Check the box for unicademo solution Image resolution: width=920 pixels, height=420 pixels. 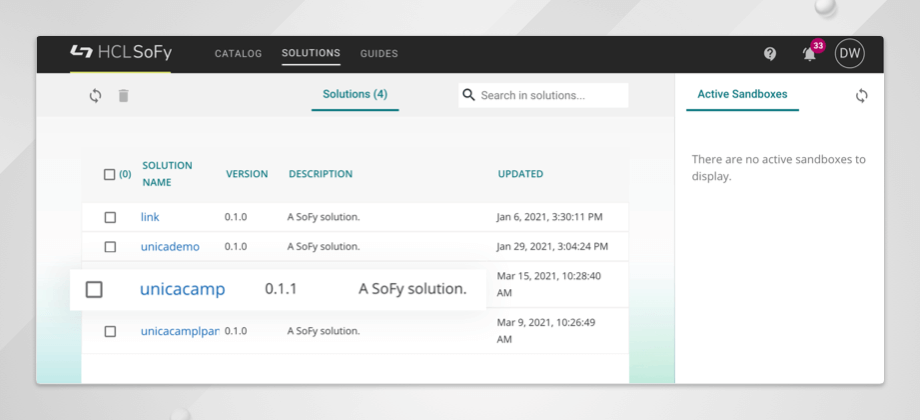(x=110, y=247)
